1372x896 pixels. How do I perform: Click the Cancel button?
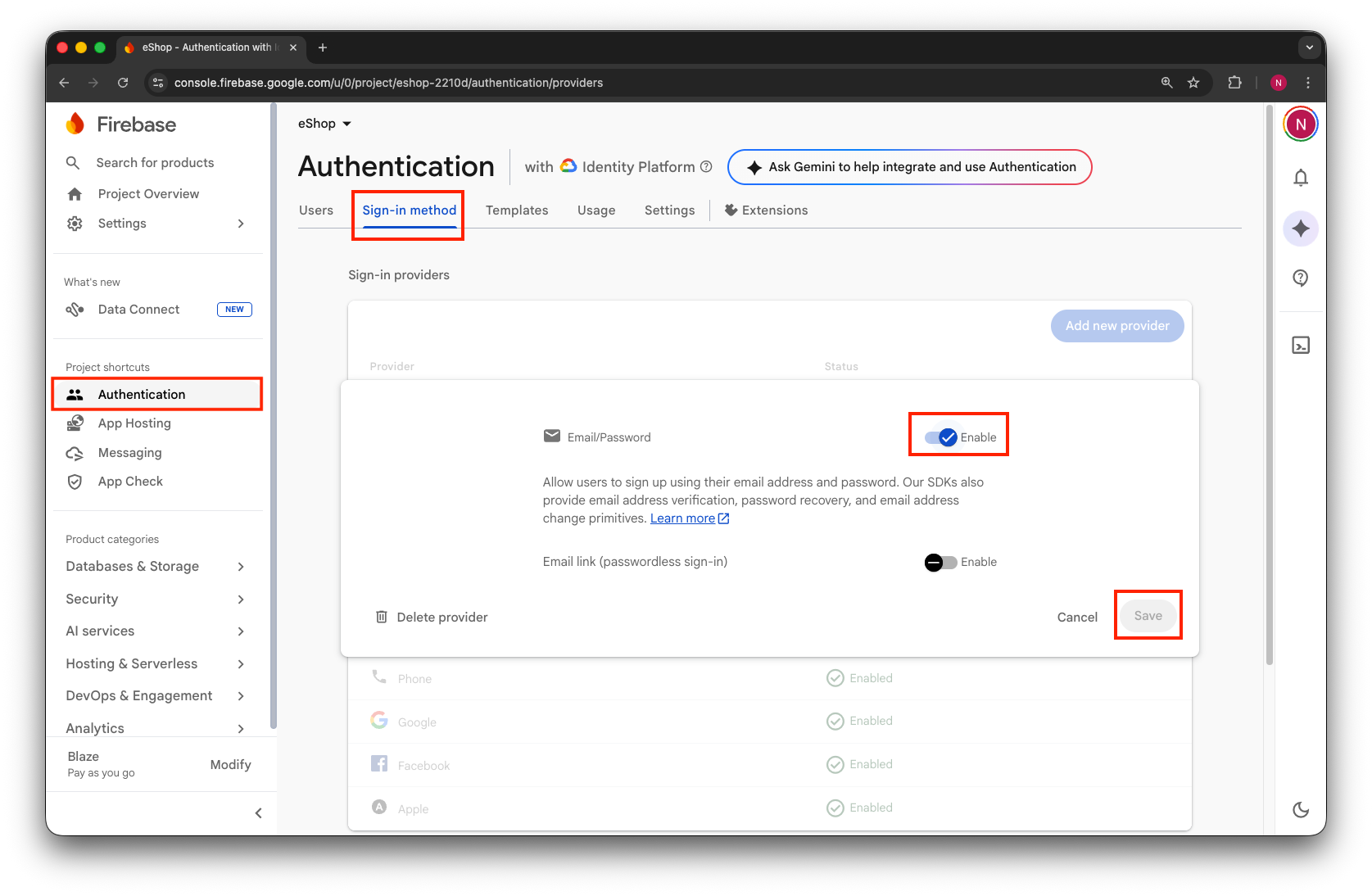point(1076,618)
